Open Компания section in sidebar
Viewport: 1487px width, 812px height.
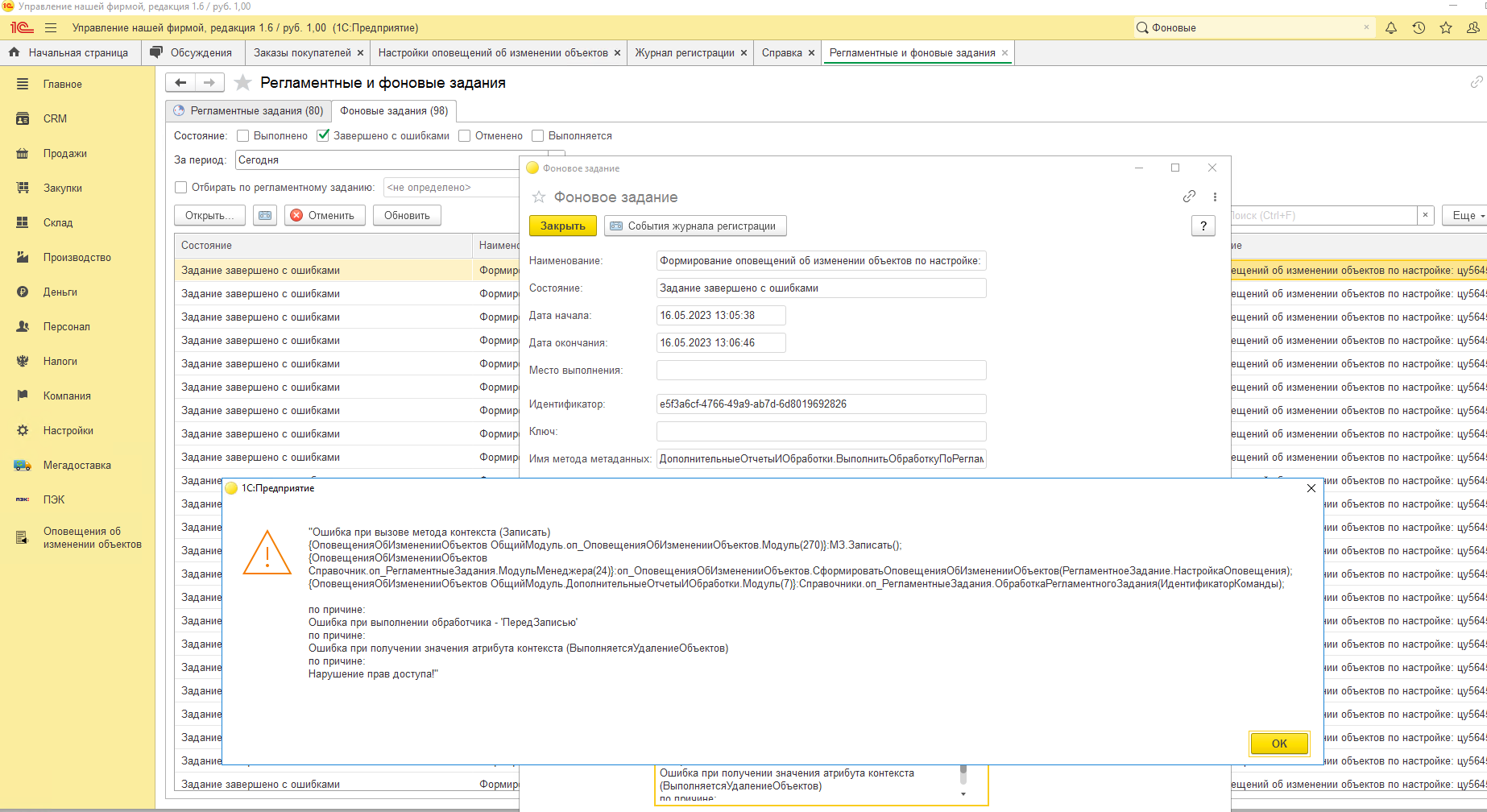click(67, 396)
